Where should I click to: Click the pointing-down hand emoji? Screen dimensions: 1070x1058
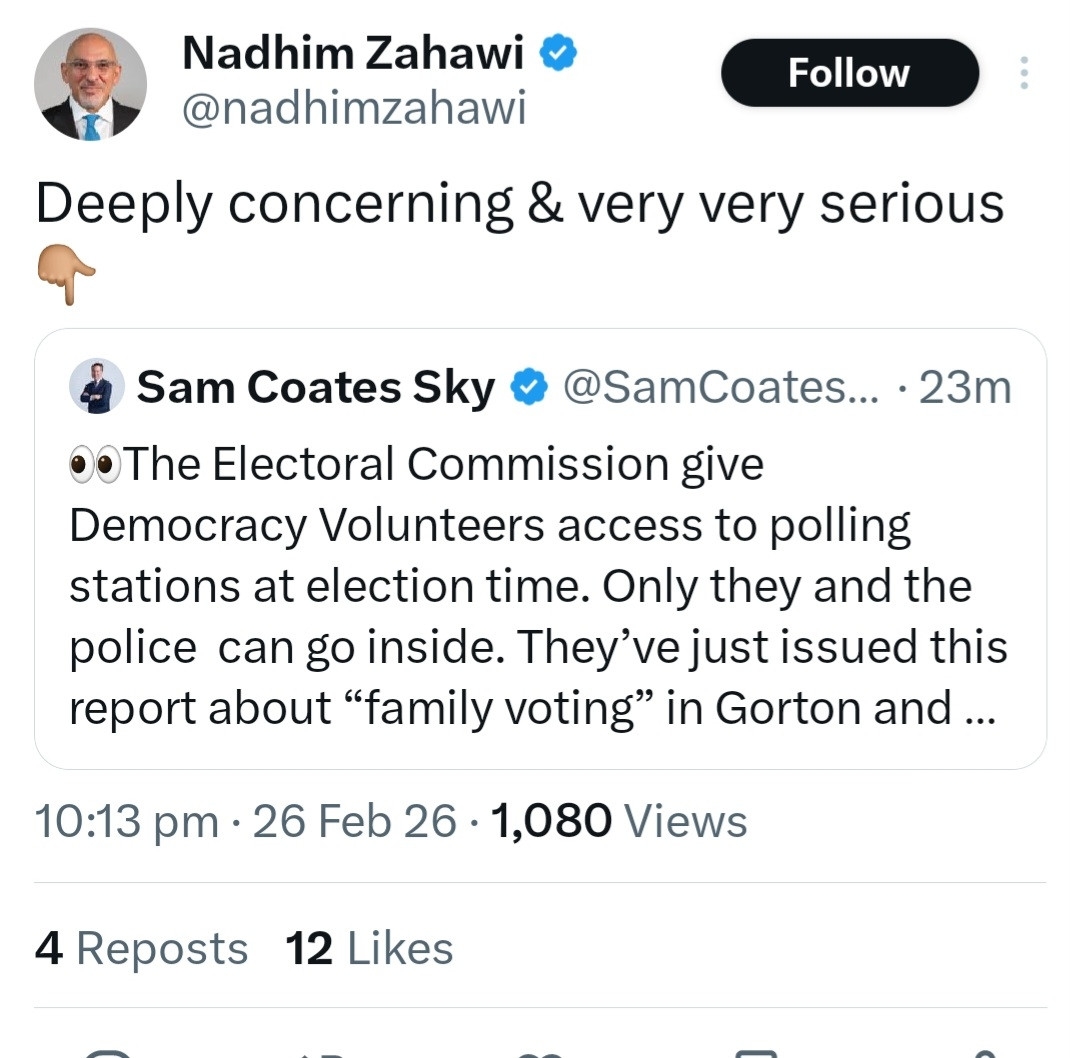[x=66, y=272]
